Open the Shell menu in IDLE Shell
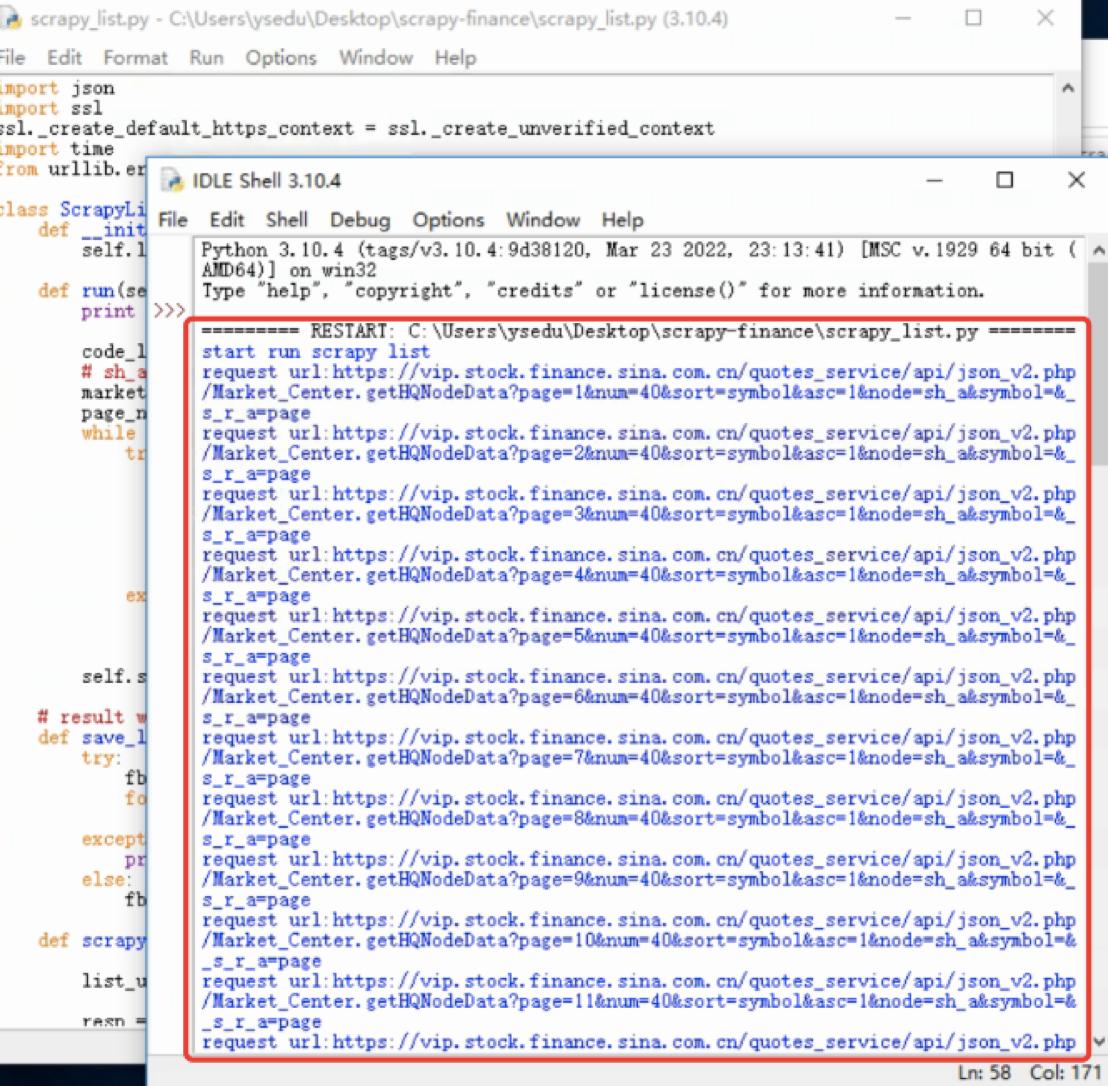Image resolution: width=1108 pixels, height=1086 pixels. (x=286, y=220)
